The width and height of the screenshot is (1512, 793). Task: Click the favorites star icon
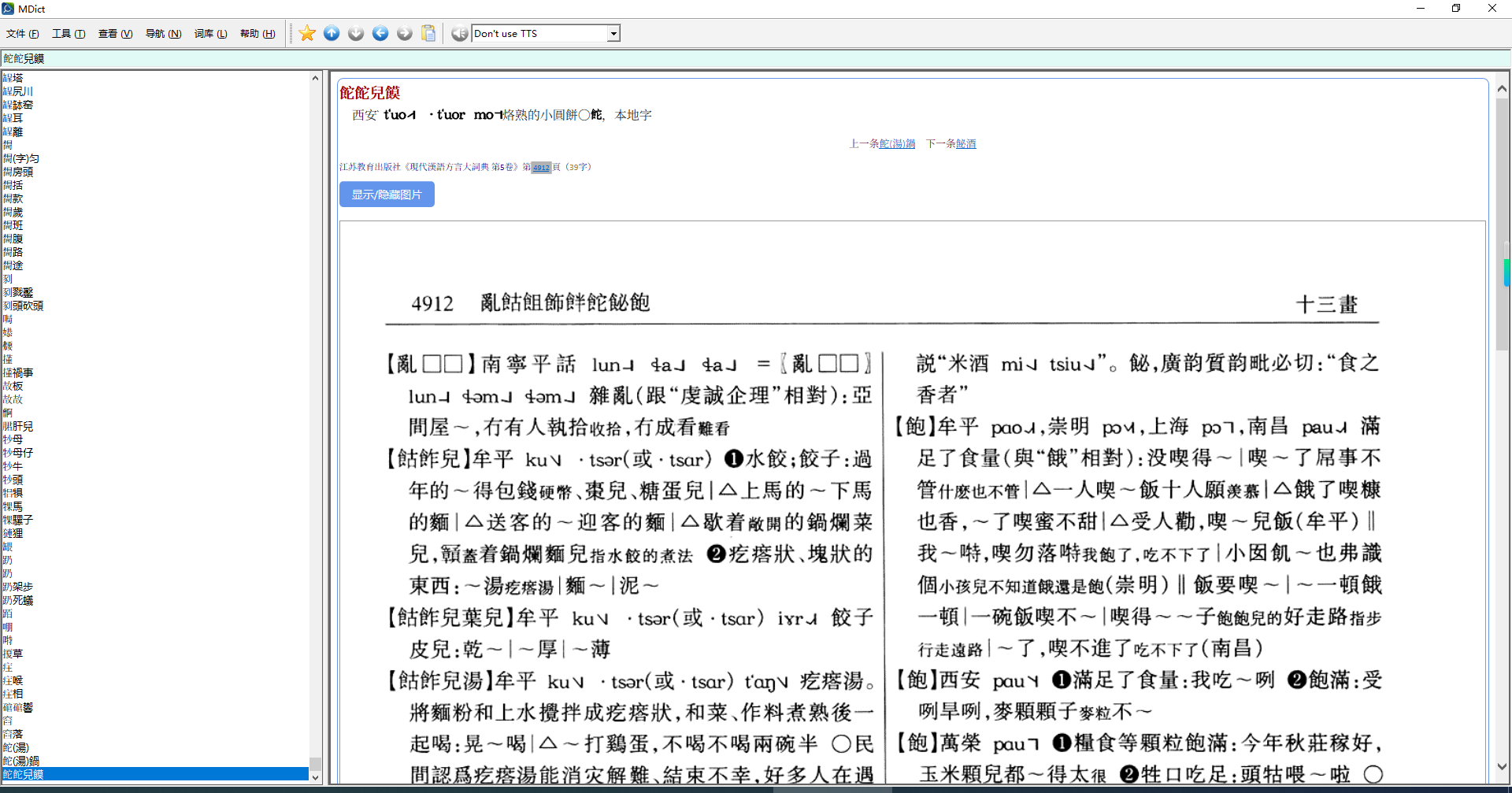[x=307, y=33]
